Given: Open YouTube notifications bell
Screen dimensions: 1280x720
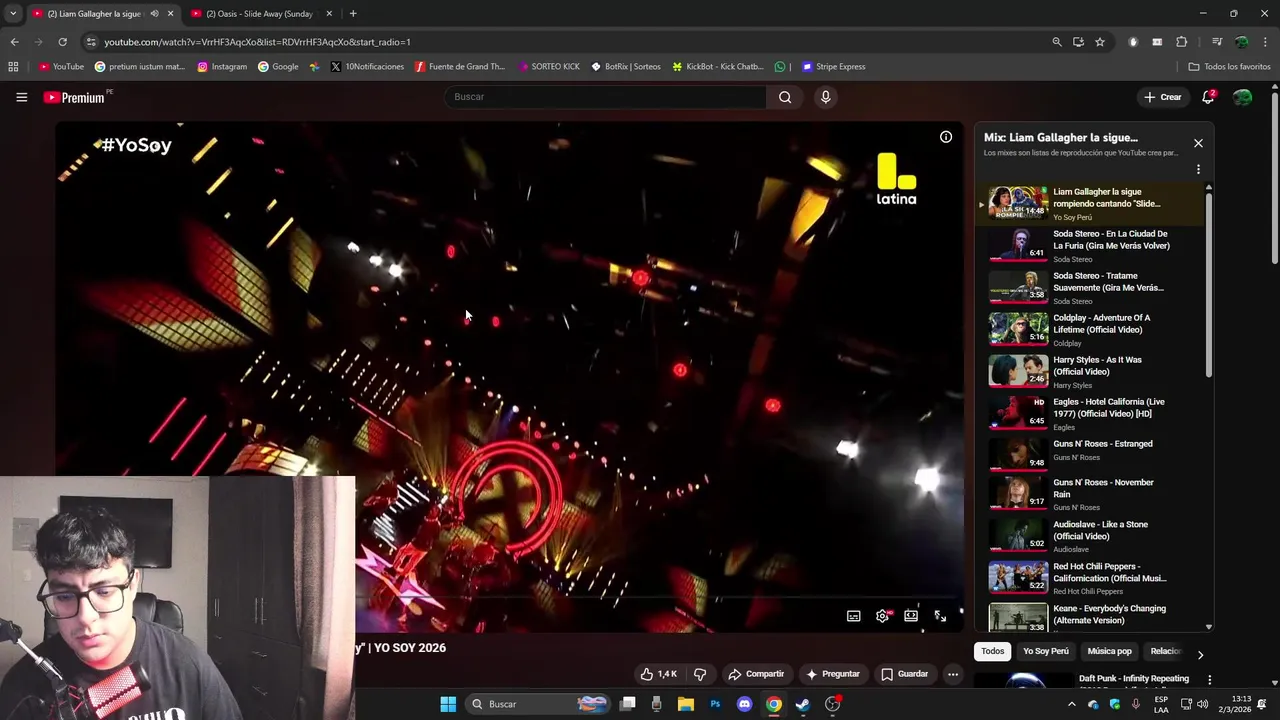Looking at the screenshot, I should [x=1208, y=97].
